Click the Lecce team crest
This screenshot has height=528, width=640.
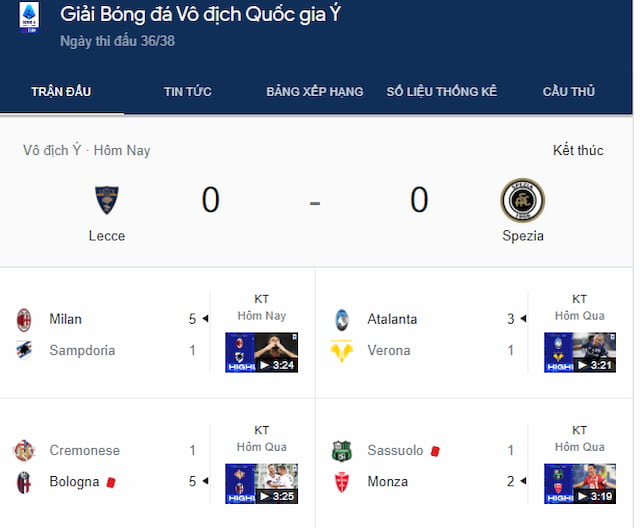pyautogui.click(x=106, y=200)
